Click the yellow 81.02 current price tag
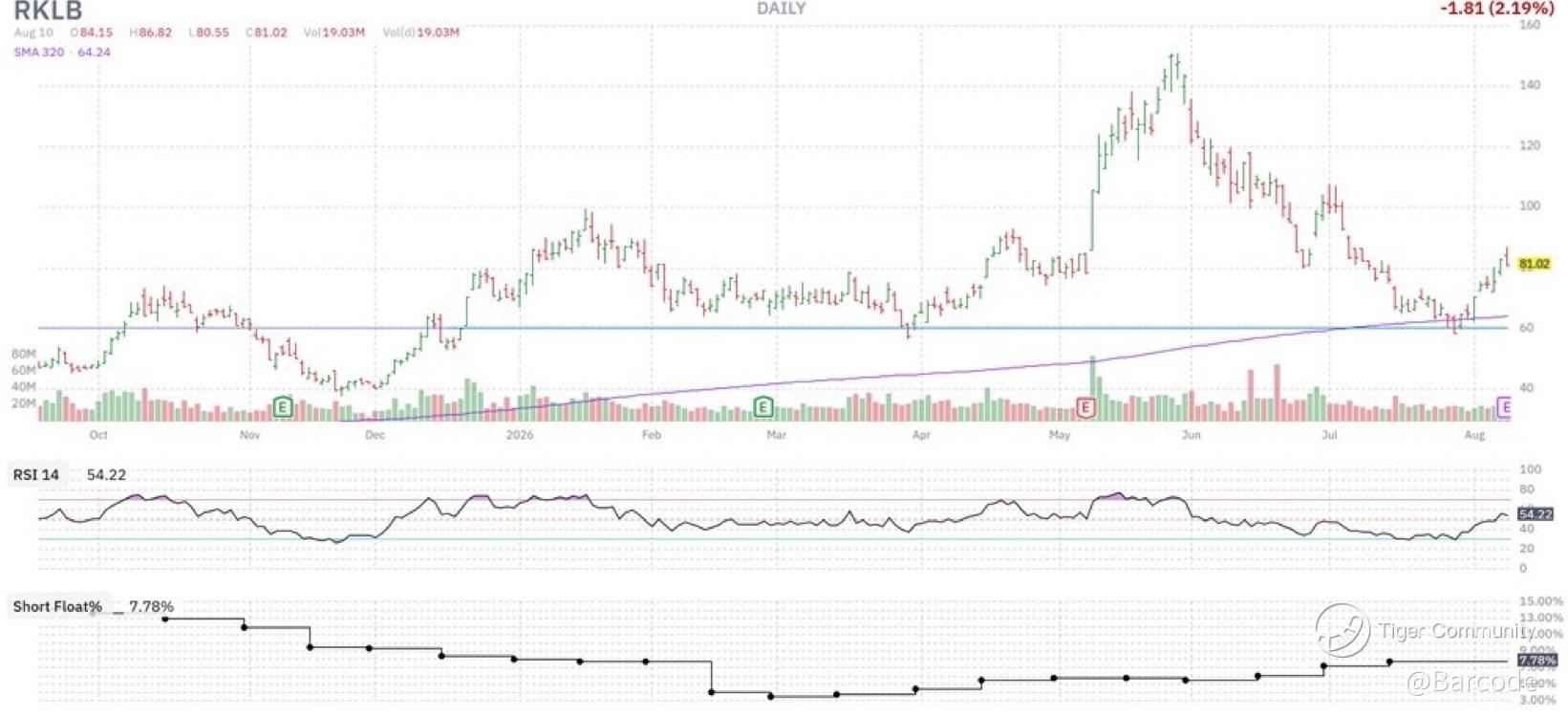Viewport: 1568px width, 717px height. coord(1534,264)
